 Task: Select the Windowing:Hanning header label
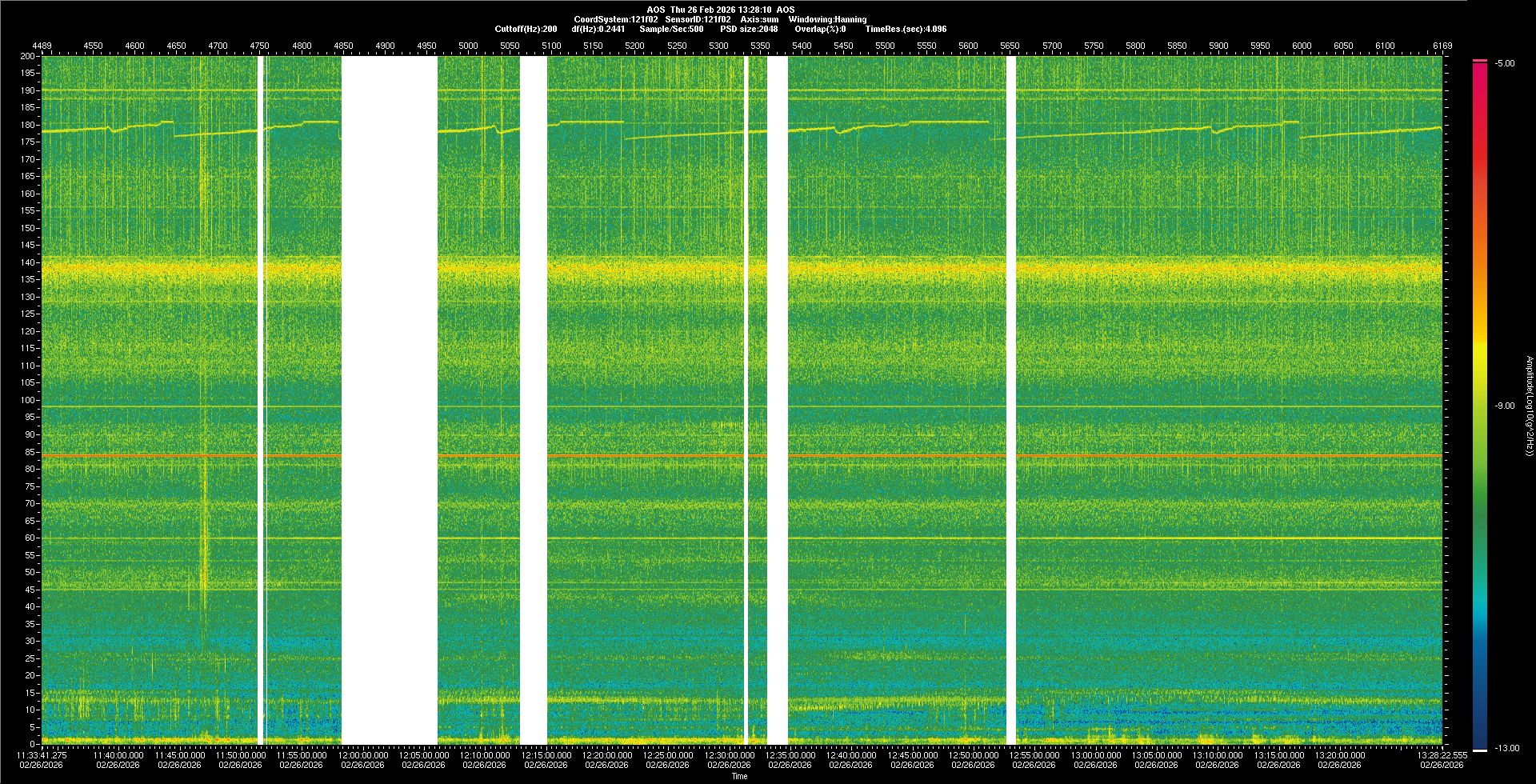827,19
